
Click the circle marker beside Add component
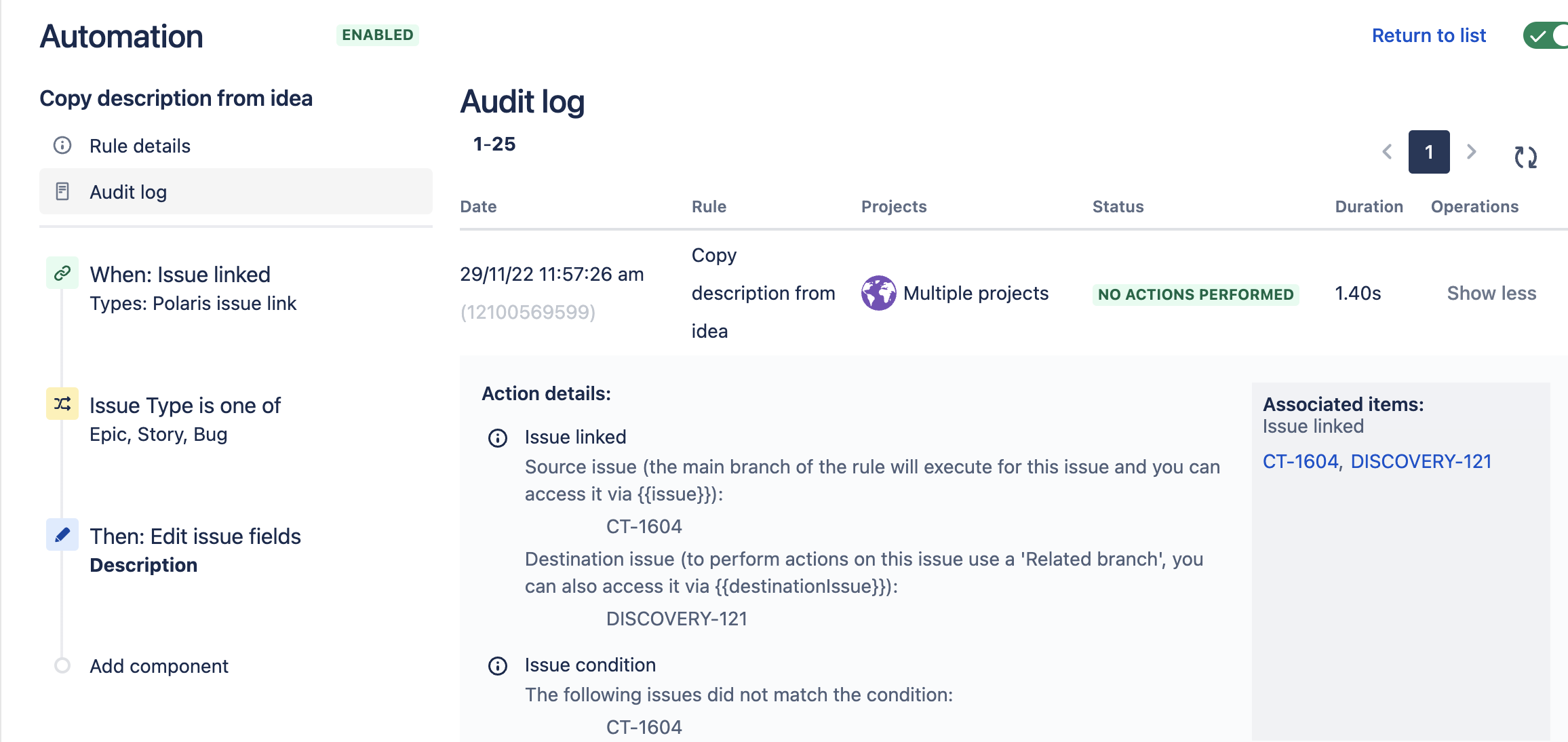coord(62,666)
